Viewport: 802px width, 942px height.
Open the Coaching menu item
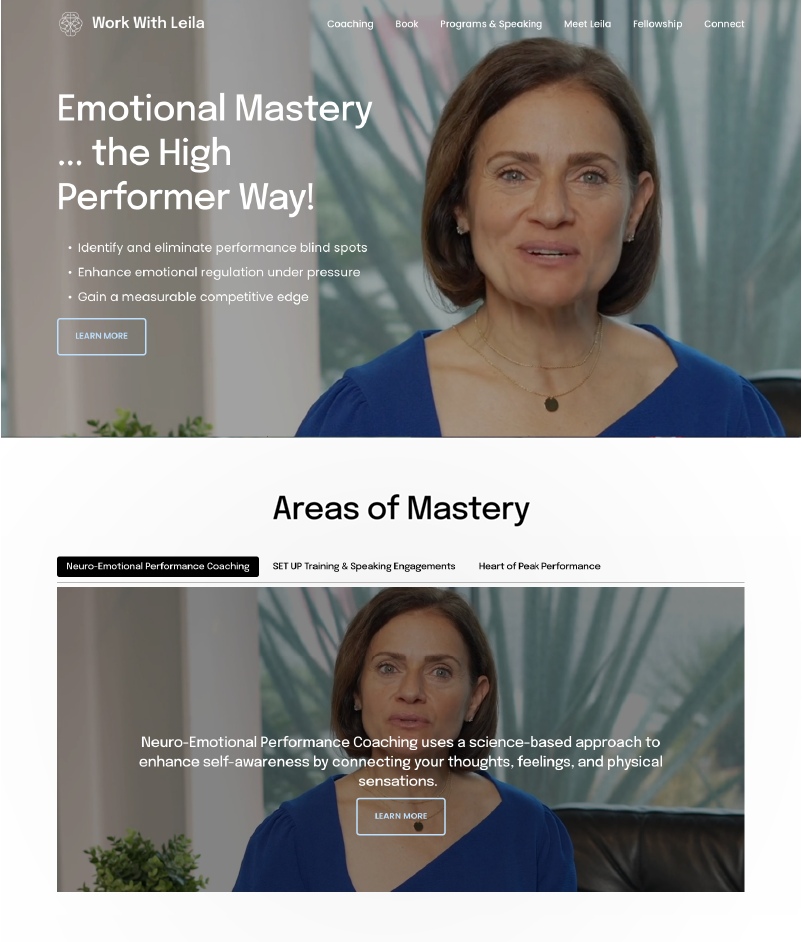pyautogui.click(x=350, y=24)
